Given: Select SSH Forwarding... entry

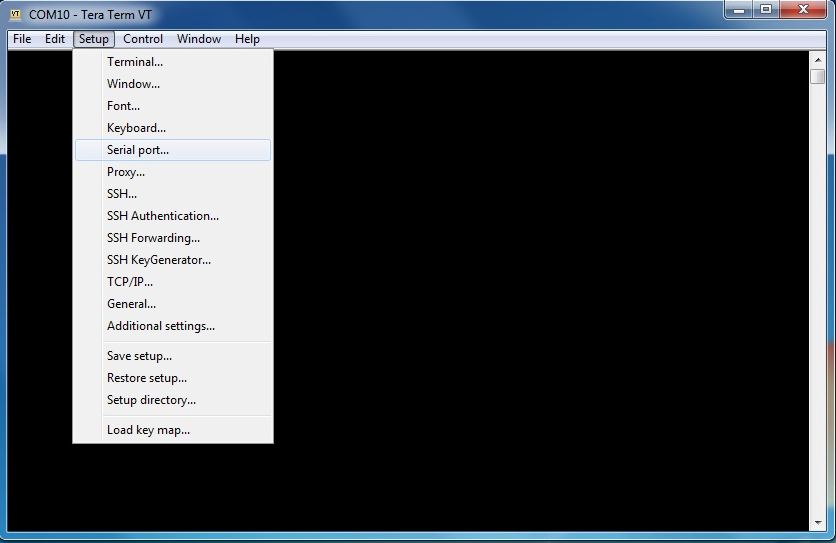Looking at the screenshot, I should pyautogui.click(x=173, y=238).
